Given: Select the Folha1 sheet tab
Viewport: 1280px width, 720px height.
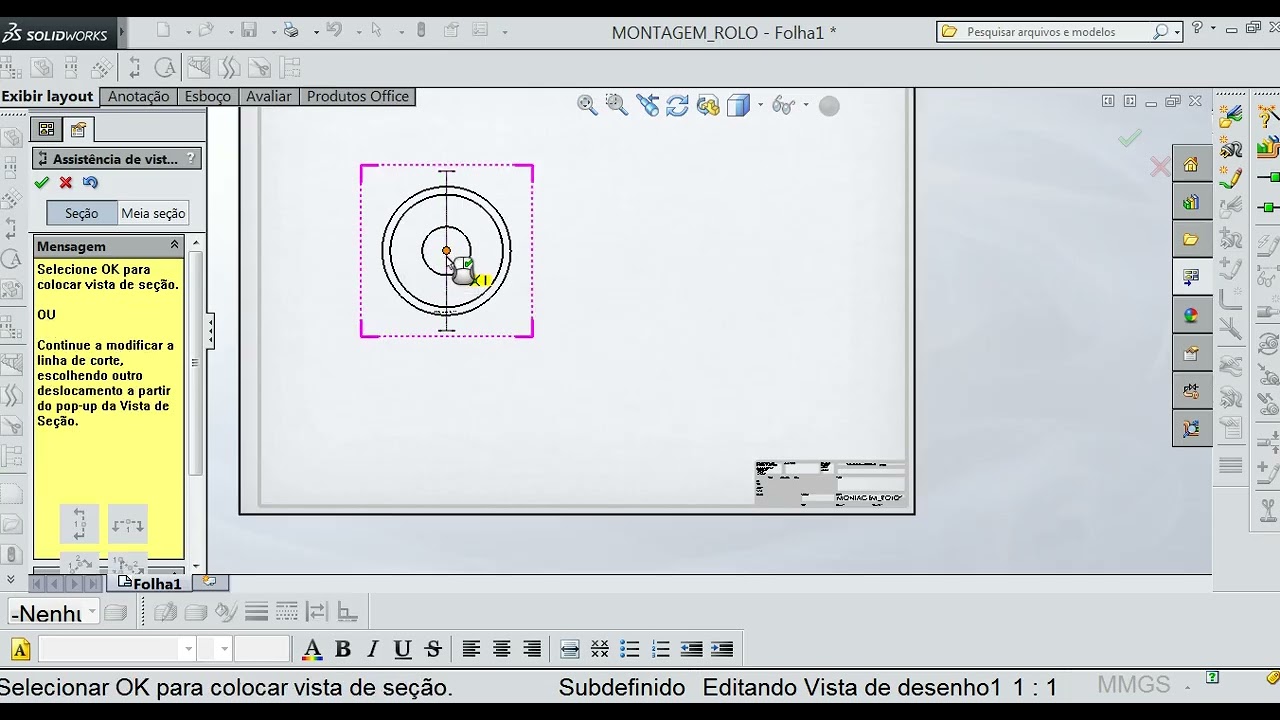Looking at the screenshot, I should 150,583.
